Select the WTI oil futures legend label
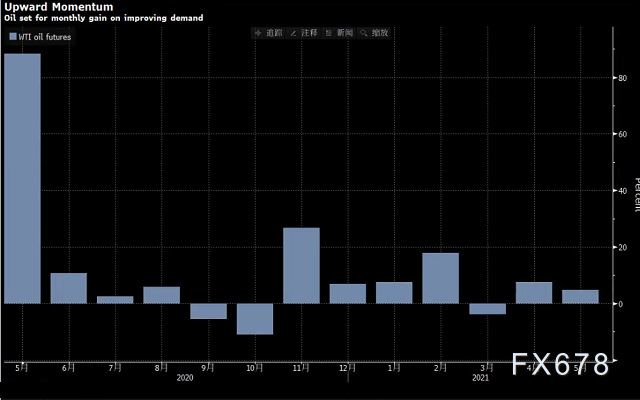Viewport: 640px width, 400px height. click(45, 37)
